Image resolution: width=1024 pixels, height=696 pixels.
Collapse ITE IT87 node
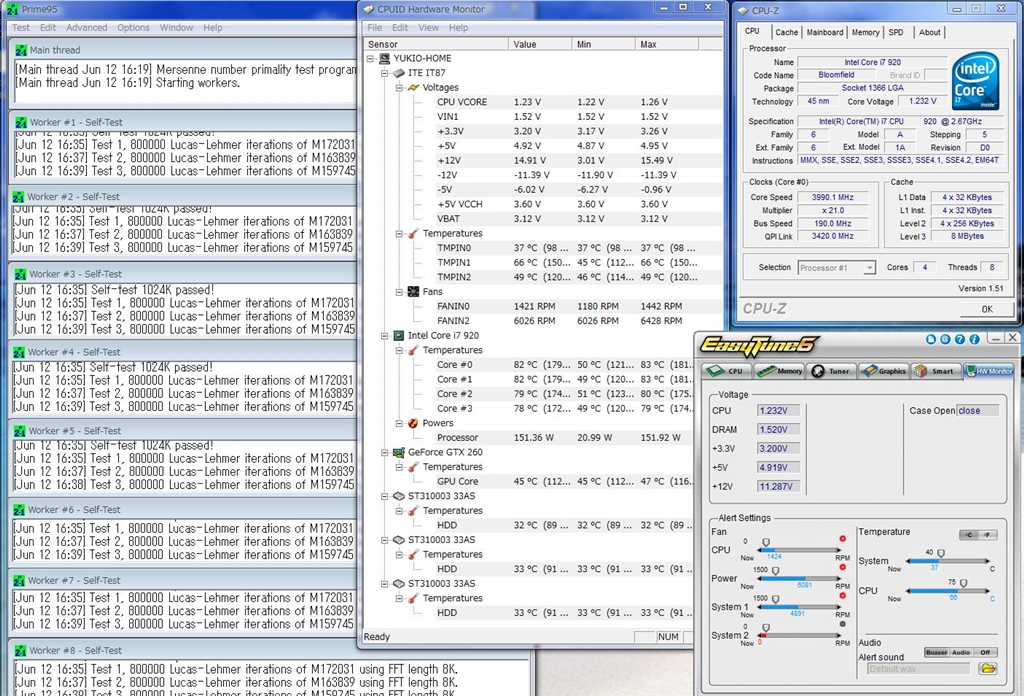tap(385, 73)
